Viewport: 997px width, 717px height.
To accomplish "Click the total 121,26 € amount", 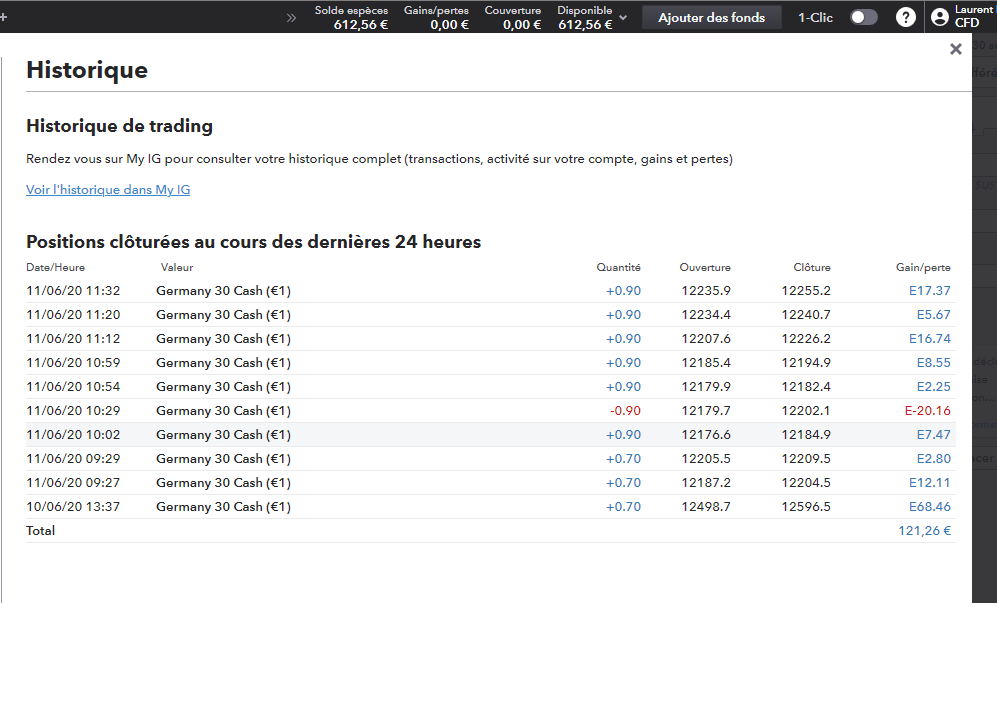I will (x=925, y=531).
